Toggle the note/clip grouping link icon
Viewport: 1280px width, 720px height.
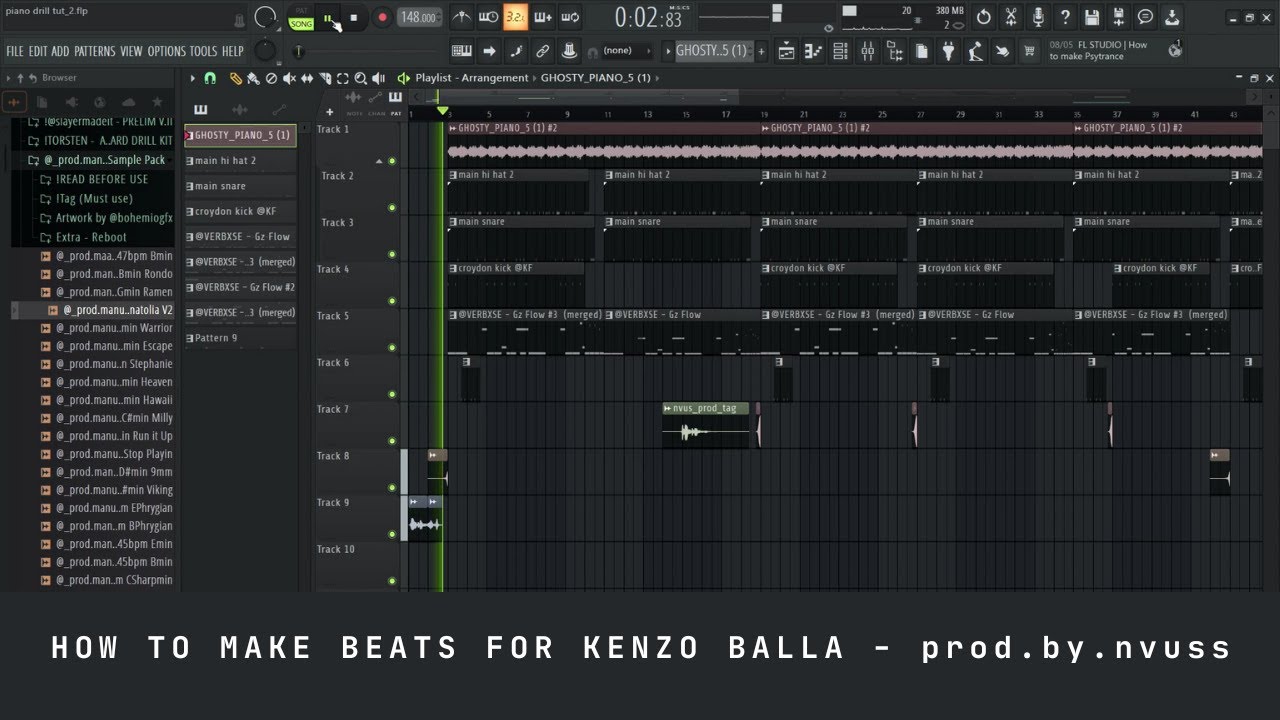tap(543, 51)
